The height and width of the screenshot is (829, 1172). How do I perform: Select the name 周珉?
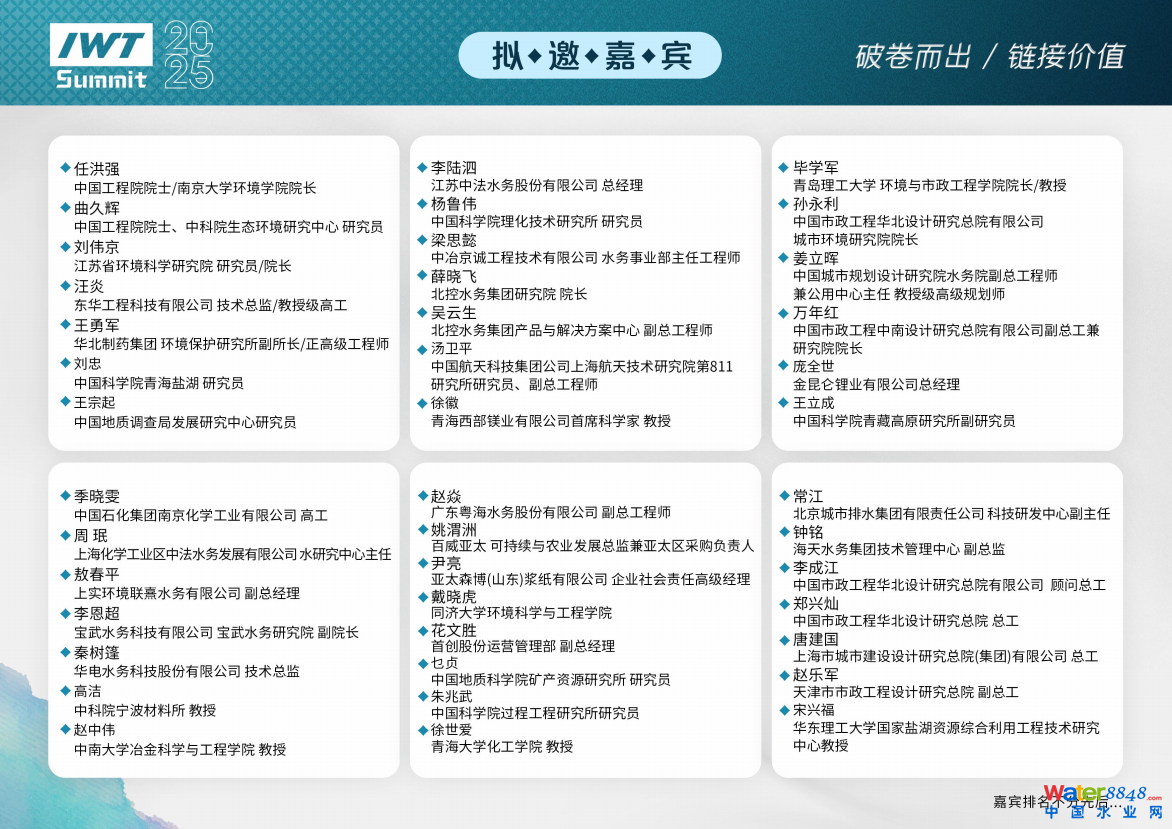[90, 535]
